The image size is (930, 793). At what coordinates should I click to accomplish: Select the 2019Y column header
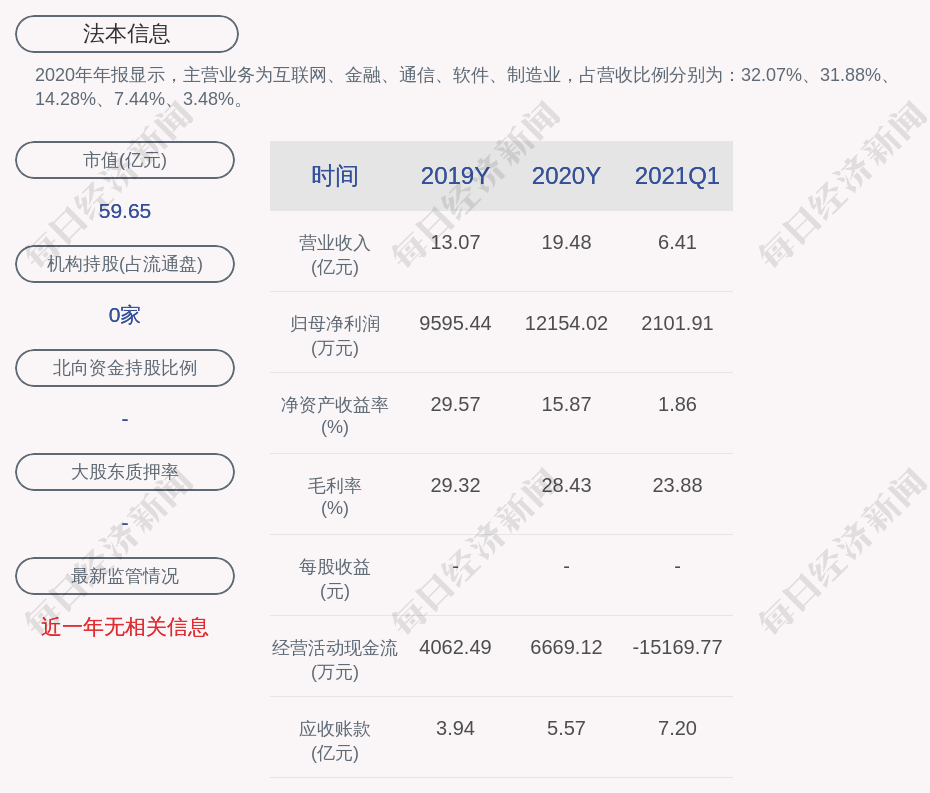point(455,176)
